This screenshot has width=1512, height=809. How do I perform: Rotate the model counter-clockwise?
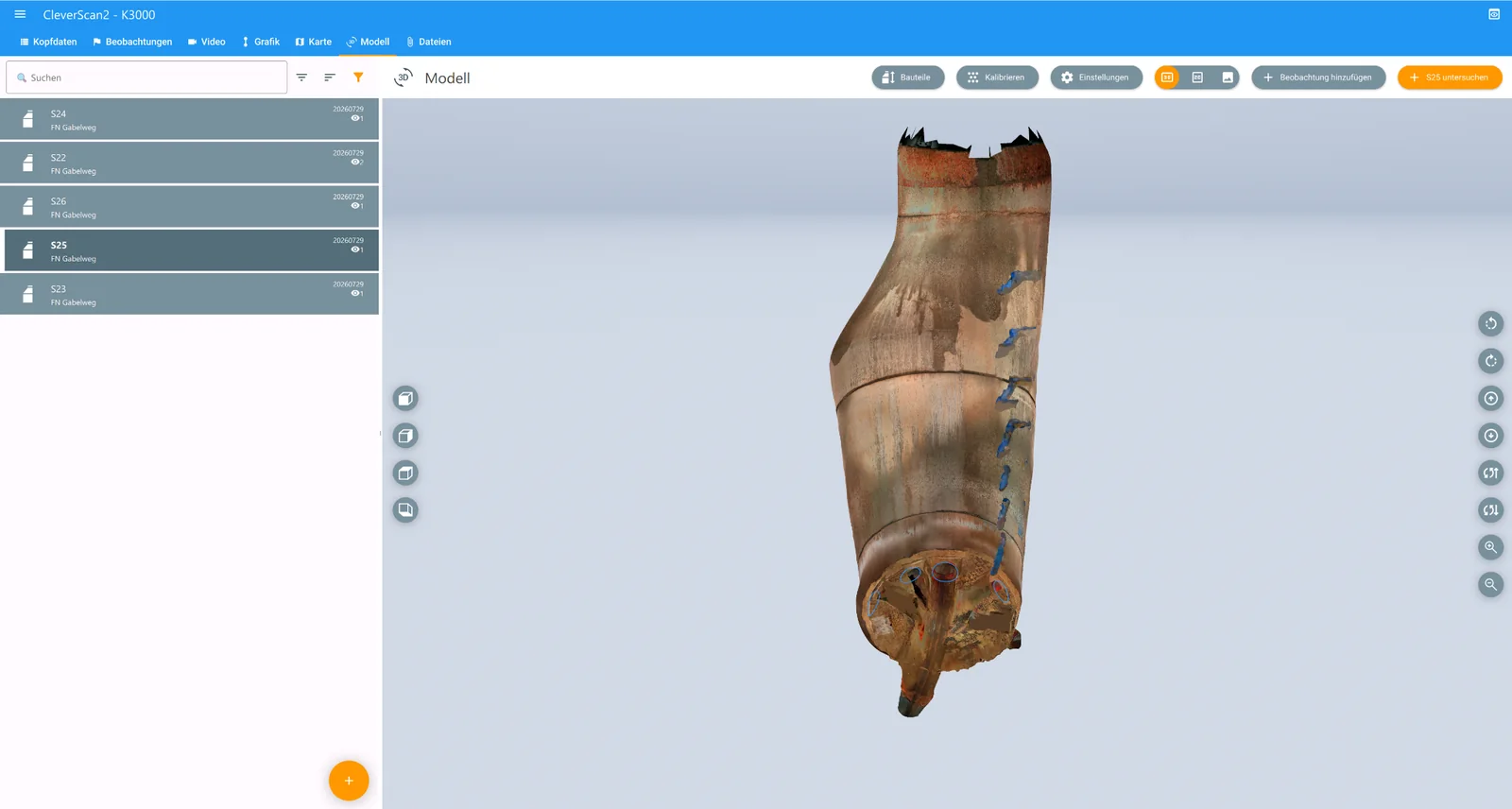[1490, 323]
